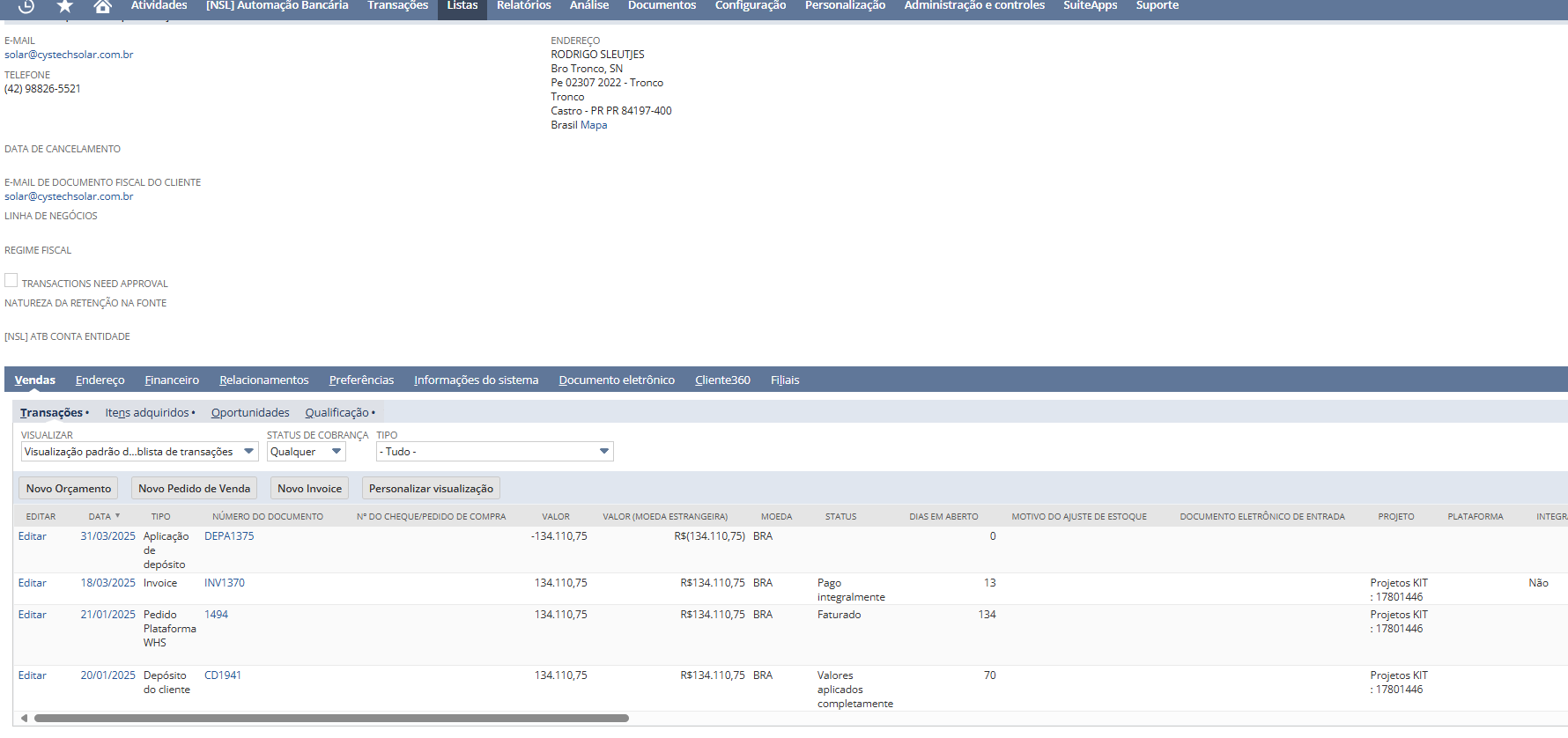Open the shortcuts star icon

pyautogui.click(x=65, y=6)
